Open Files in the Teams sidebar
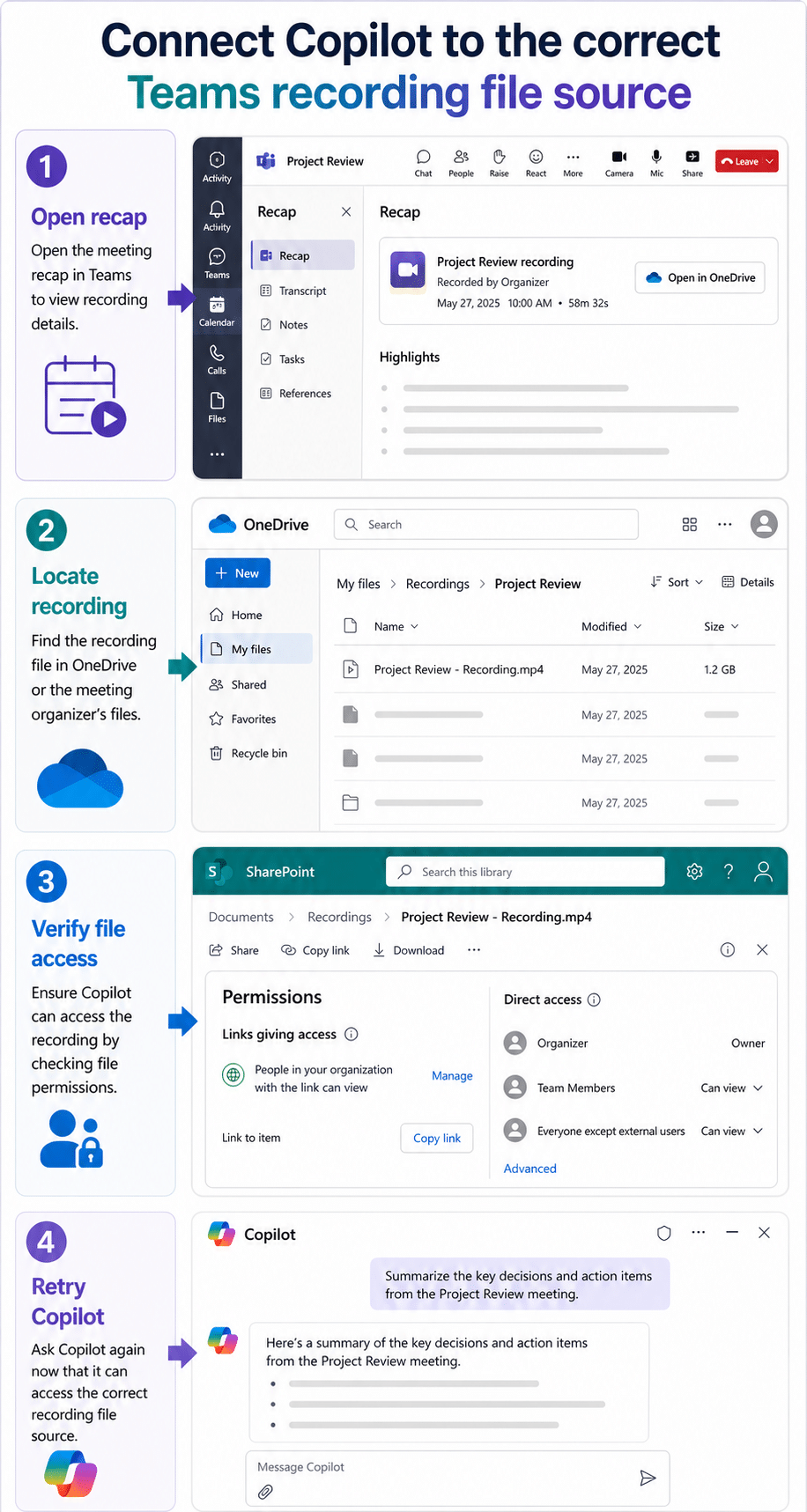Image resolution: width=807 pixels, height=1512 pixels. (217, 409)
